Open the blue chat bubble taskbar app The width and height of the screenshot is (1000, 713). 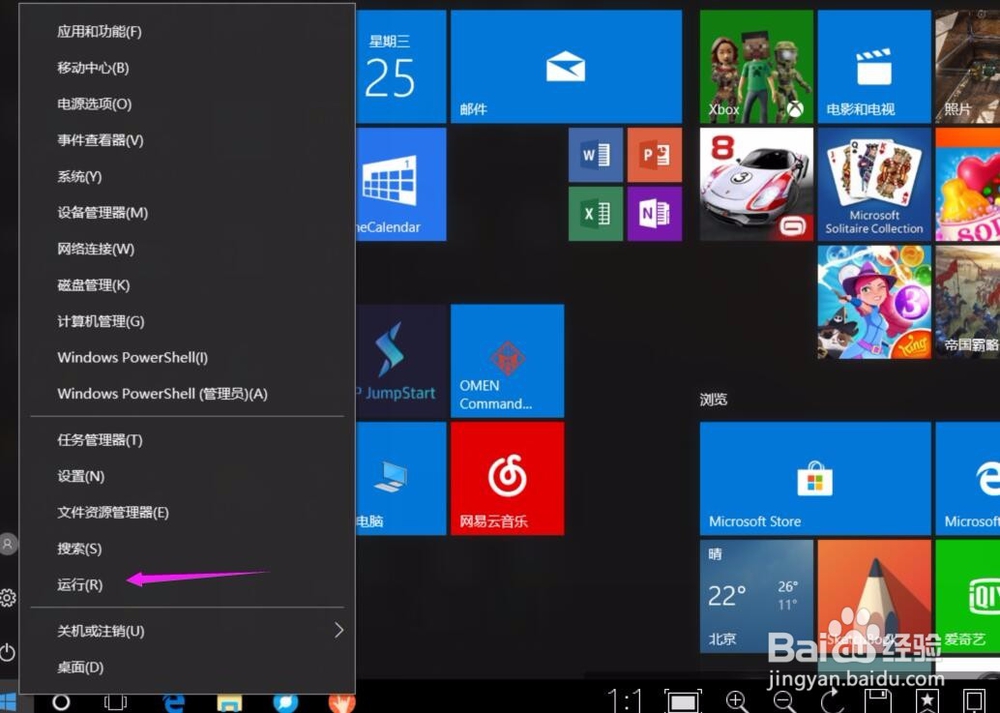[x=286, y=702]
